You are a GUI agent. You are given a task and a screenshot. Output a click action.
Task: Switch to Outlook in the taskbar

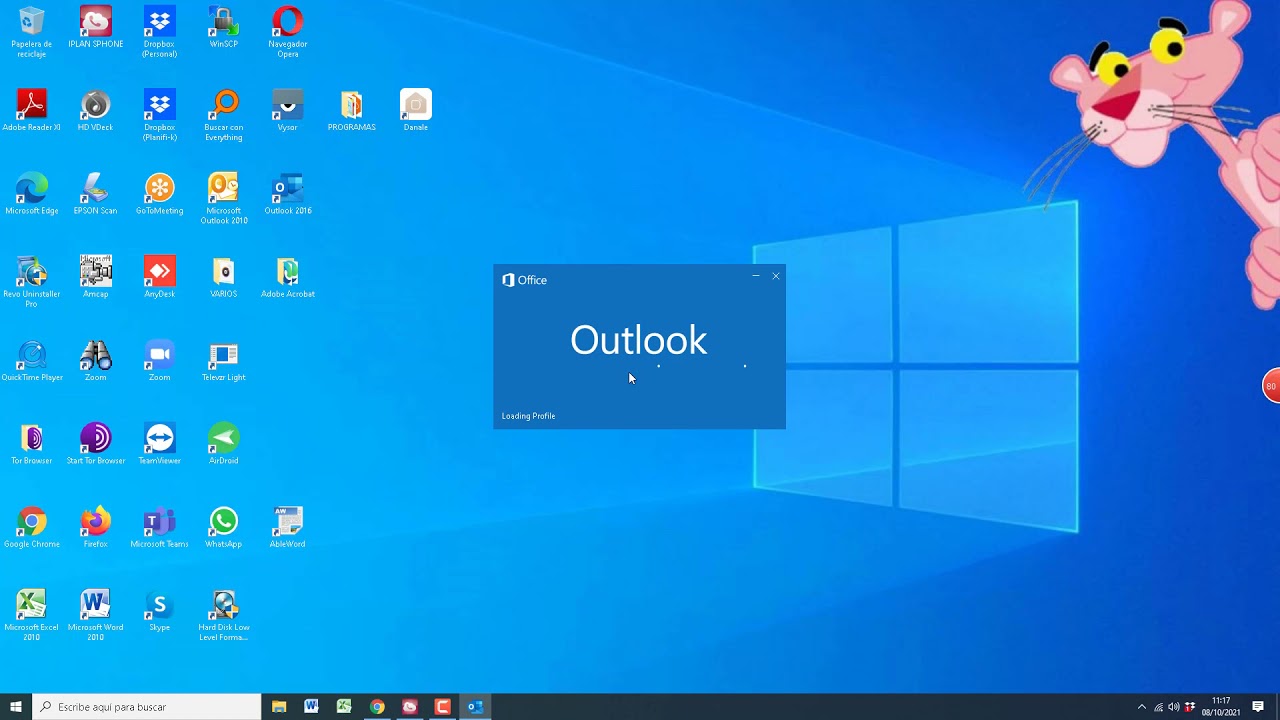[475, 707]
